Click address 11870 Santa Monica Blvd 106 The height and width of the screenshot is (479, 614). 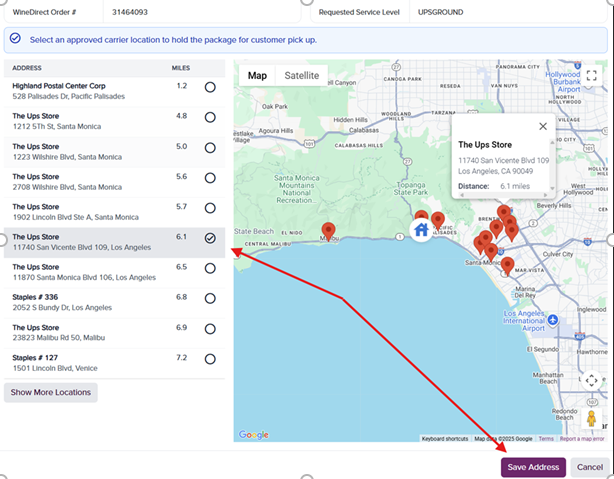tap(84, 278)
